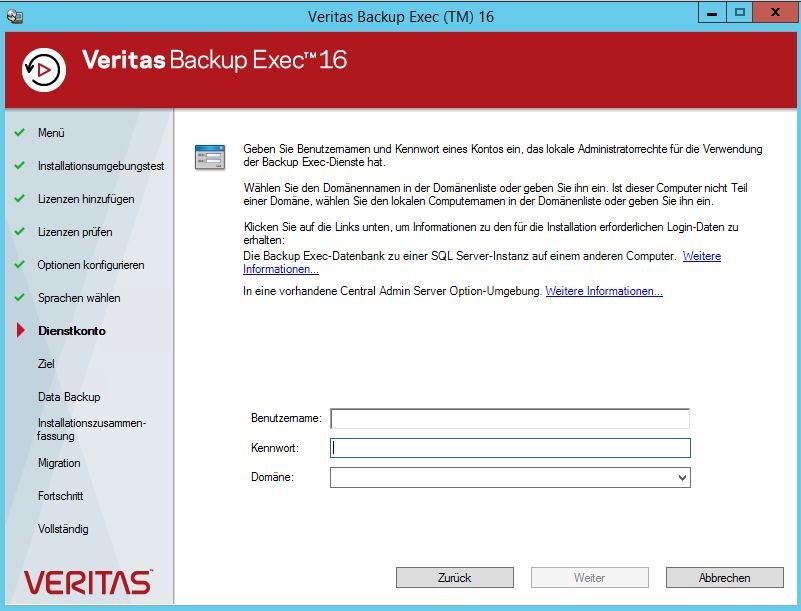Click the installer icon in the title bar

[x=14, y=16]
